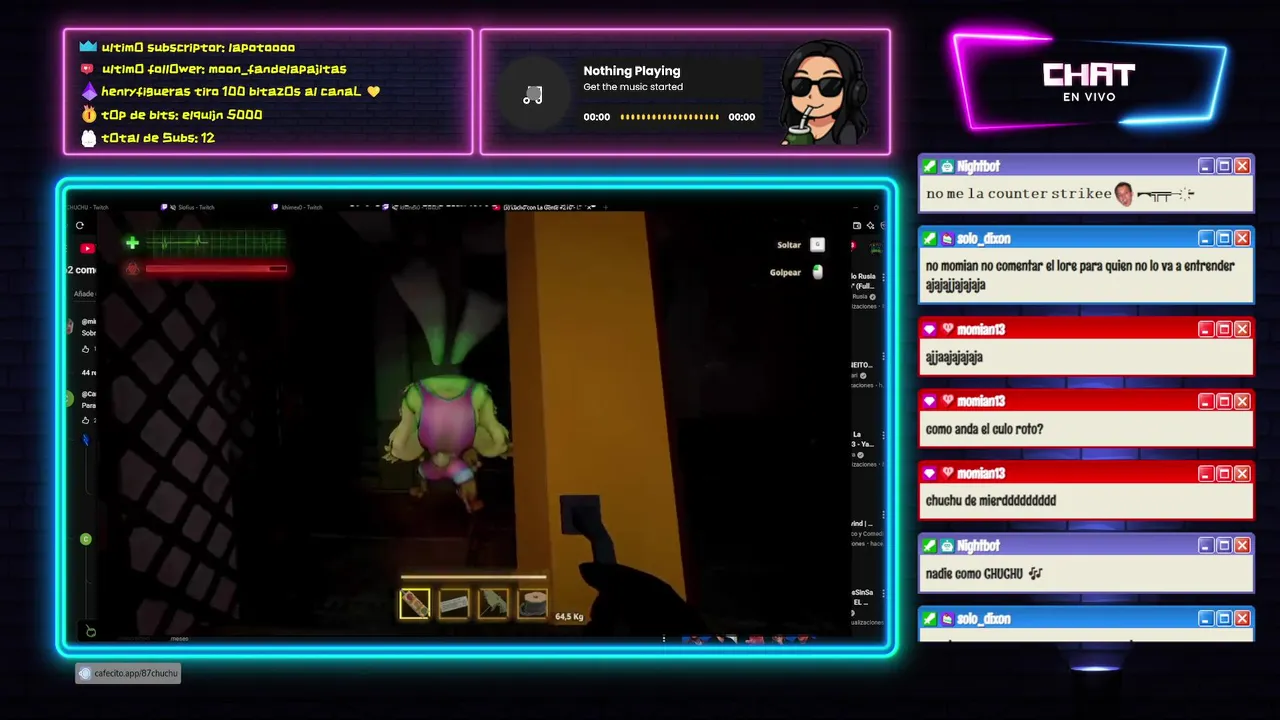1280x720 pixels.
Task: Click the stamina bar above inventory slots
Action: [x=474, y=577]
